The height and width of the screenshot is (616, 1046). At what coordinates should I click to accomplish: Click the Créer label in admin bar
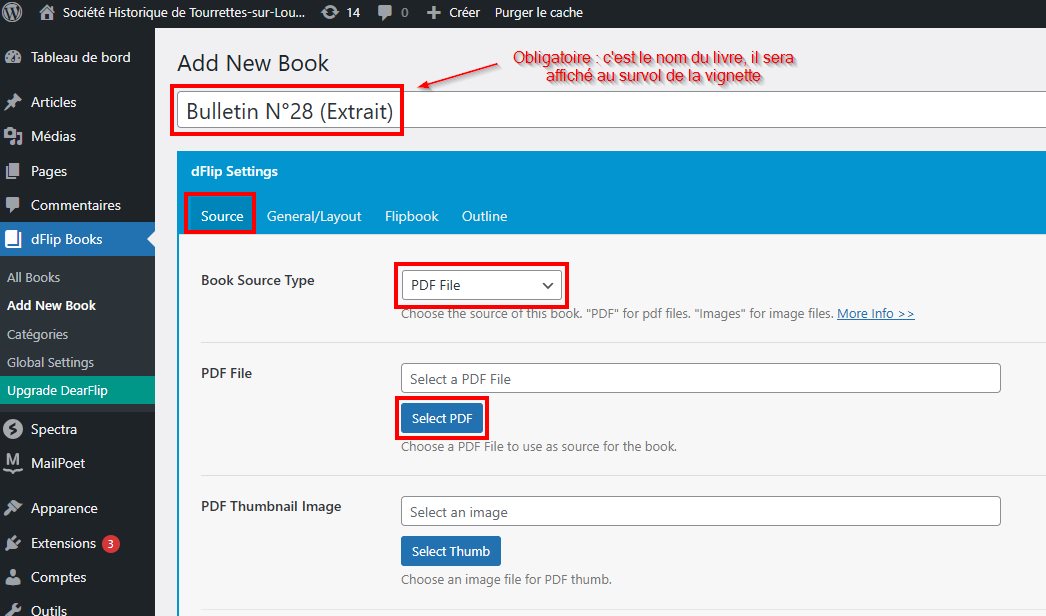click(464, 13)
